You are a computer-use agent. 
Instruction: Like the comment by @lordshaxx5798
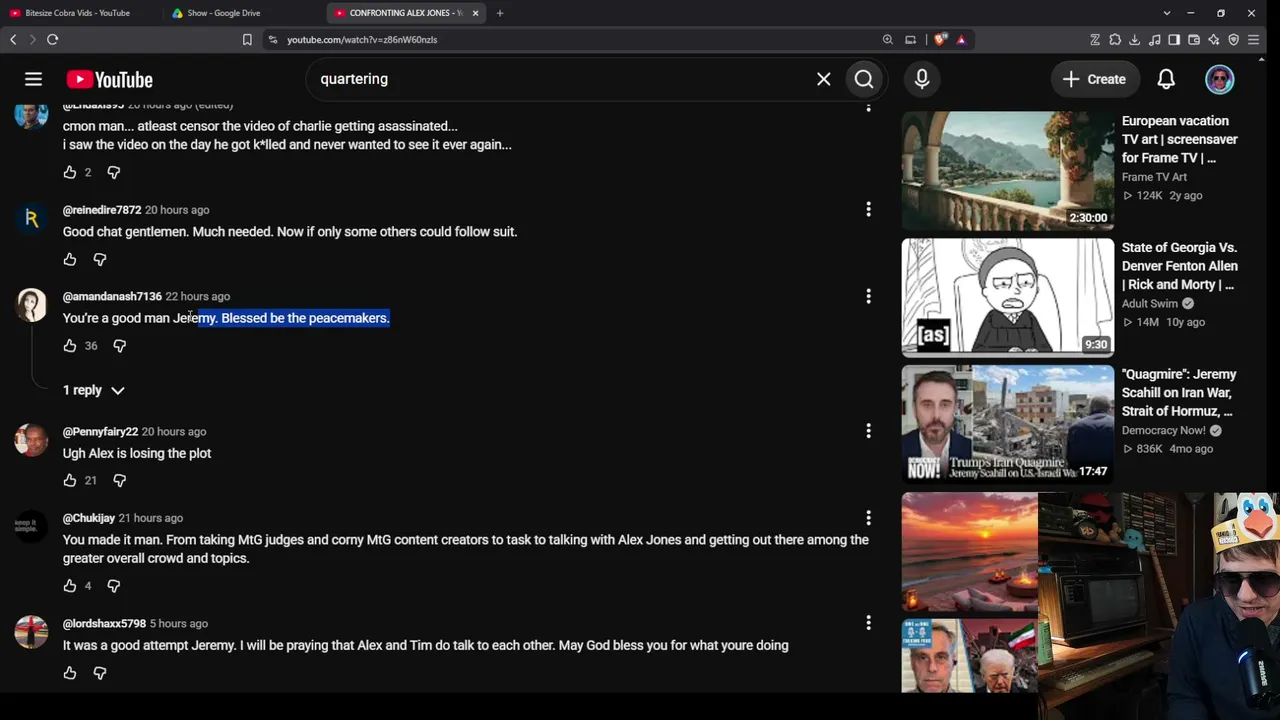70,673
